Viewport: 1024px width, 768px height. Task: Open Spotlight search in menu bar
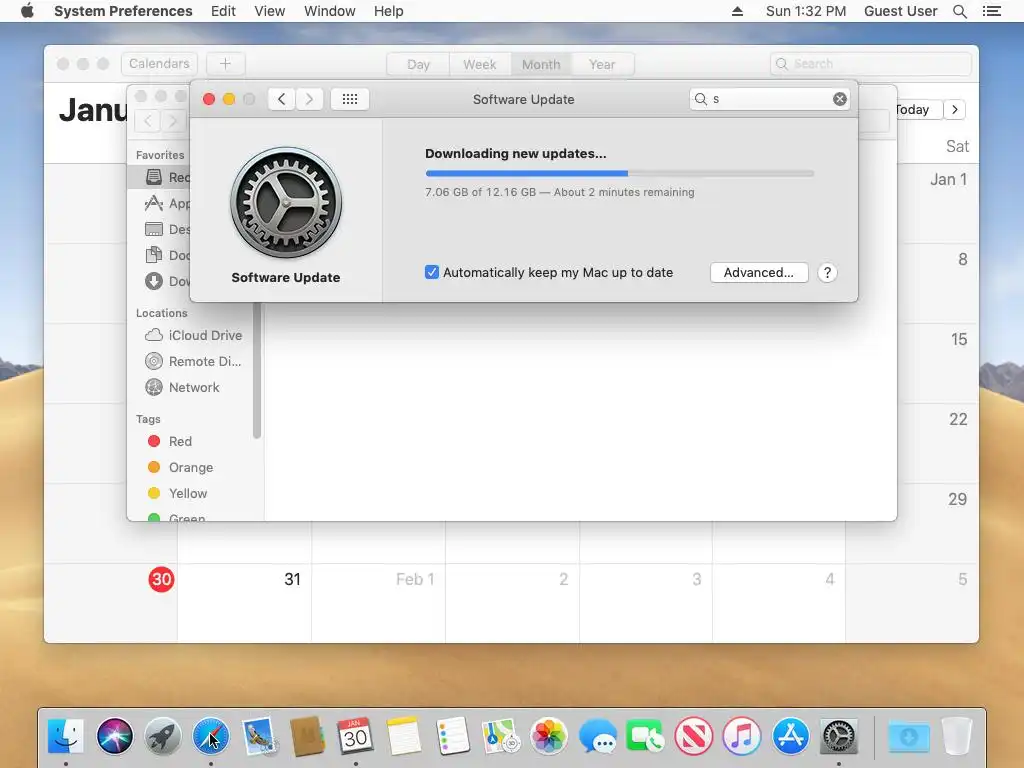pyautogui.click(x=959, y=11)
